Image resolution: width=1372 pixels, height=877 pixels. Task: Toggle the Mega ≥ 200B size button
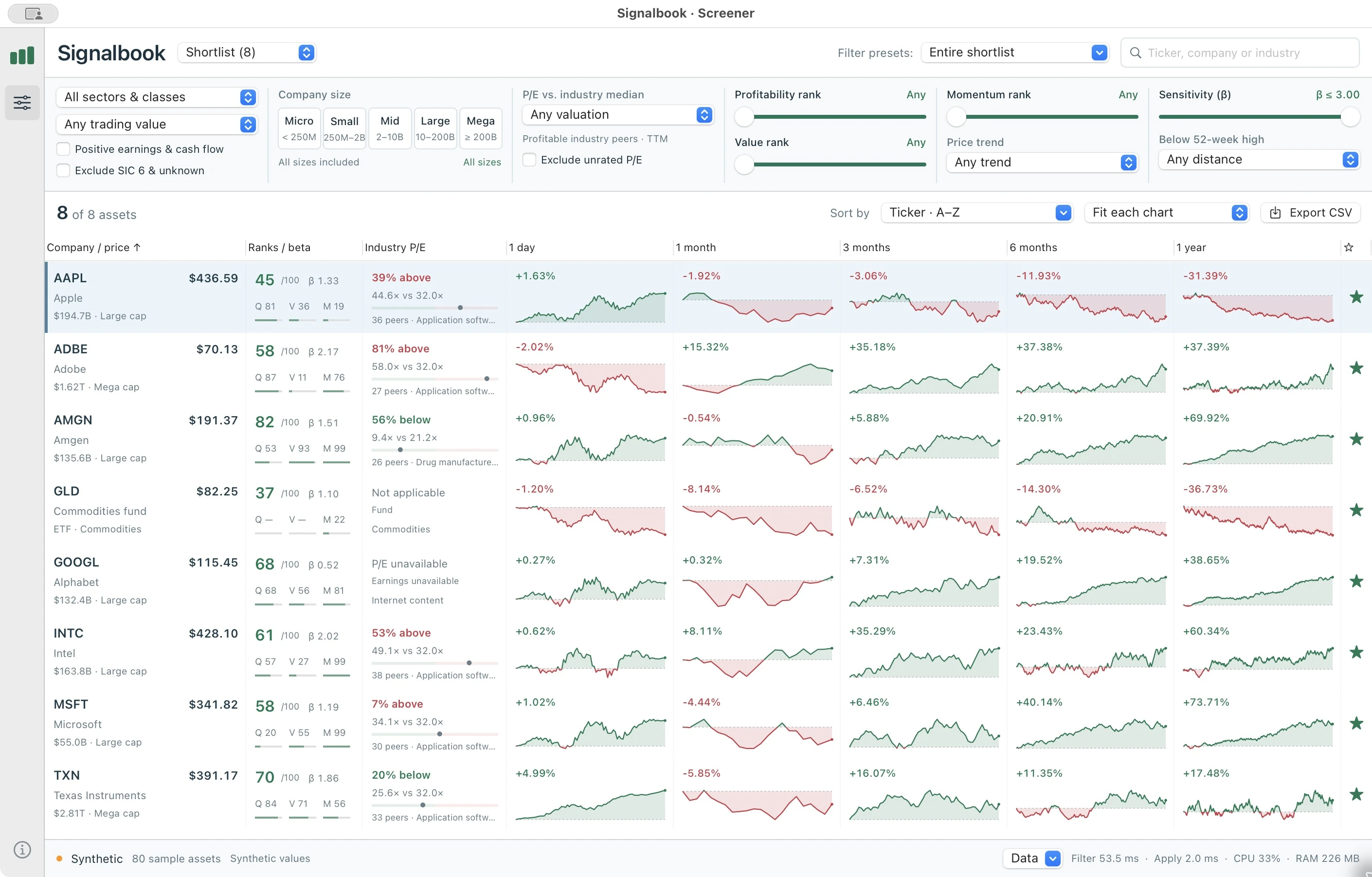click(481, 129)
